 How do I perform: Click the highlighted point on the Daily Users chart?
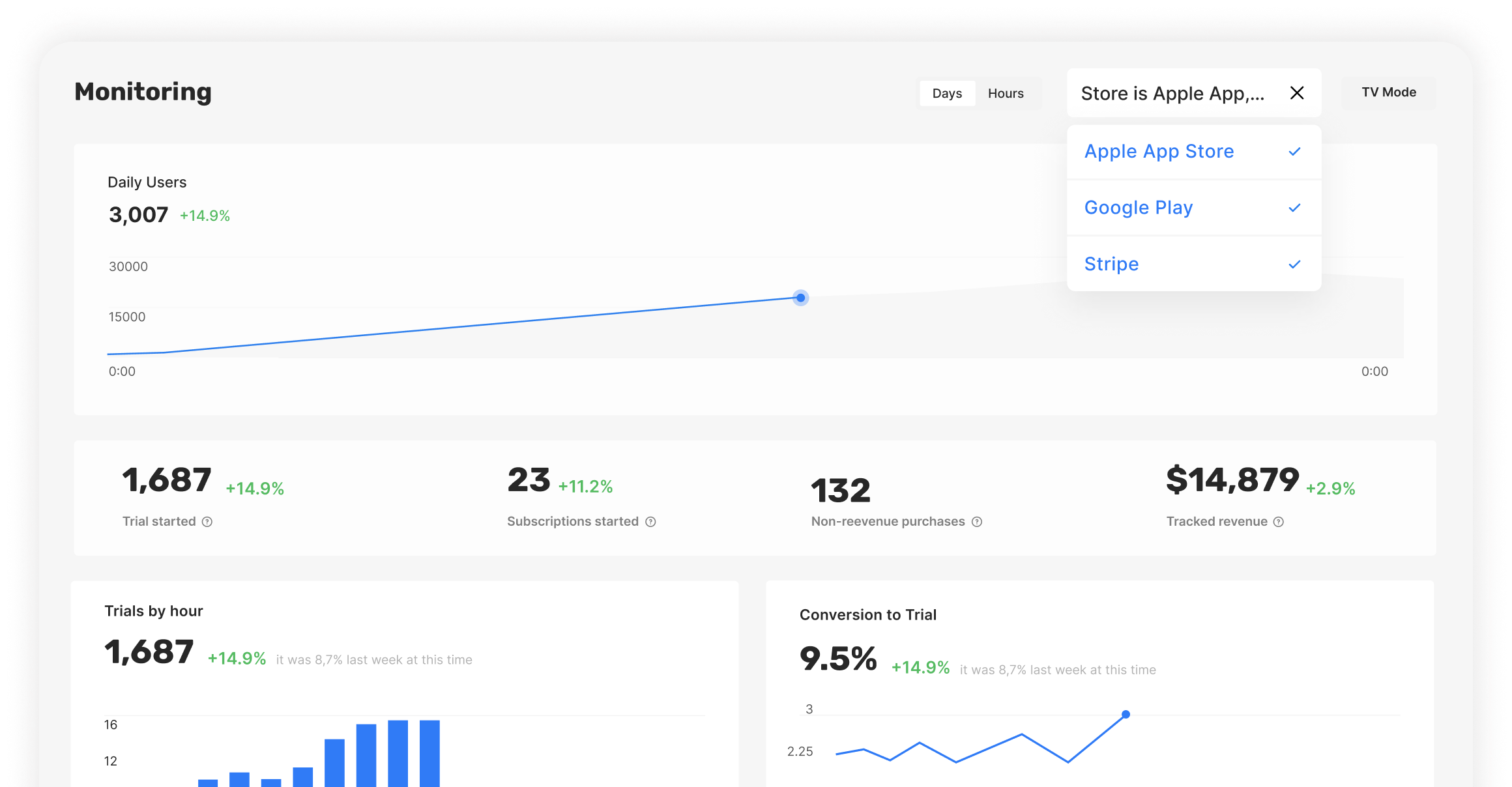pos(800,298)
